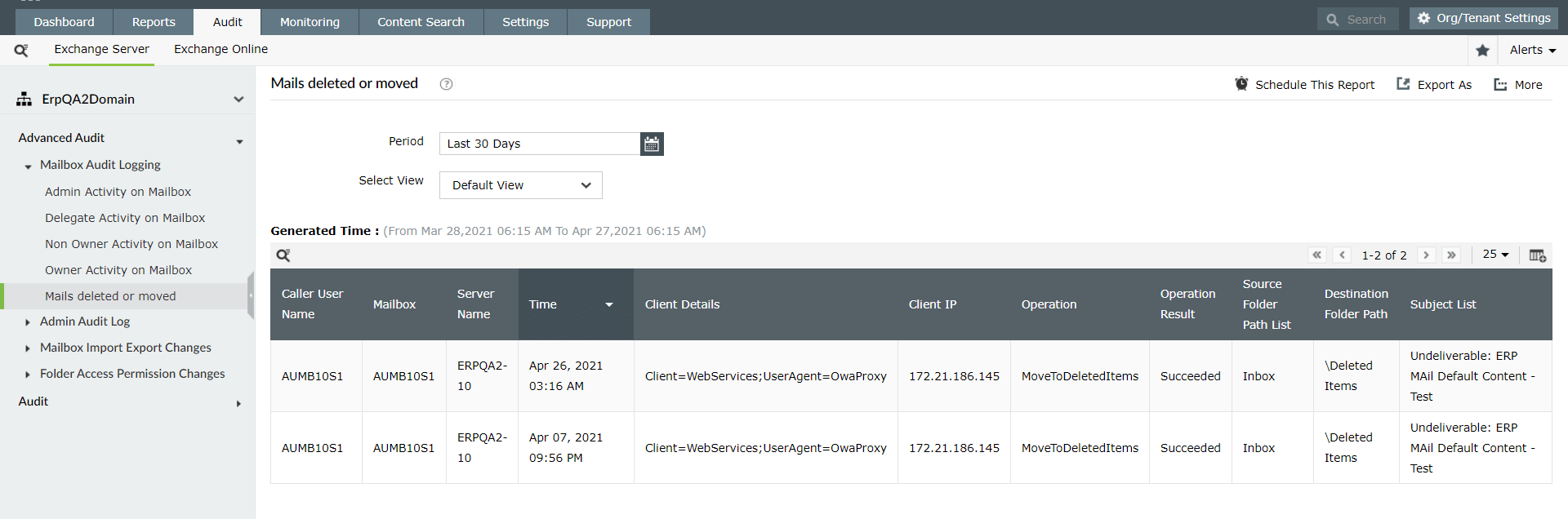Open the rows per page 25 dropdown
Image resolution: width=1568 pixels, height=519 pixels.
pyautogui.click(x=1495, y=255)
